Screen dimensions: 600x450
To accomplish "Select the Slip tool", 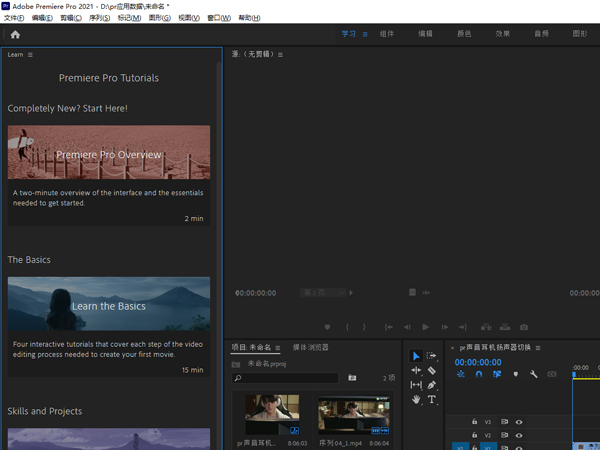I will point(416,385).
